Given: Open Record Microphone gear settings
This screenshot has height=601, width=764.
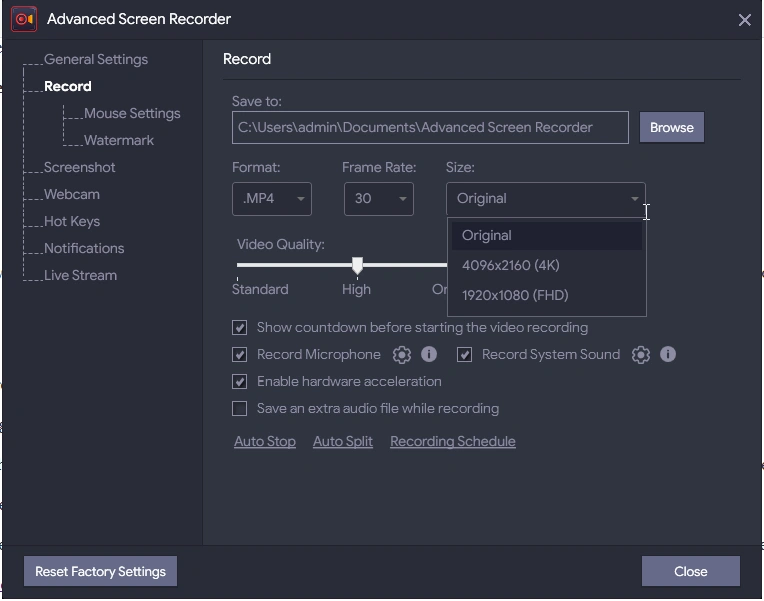Looking at the screenshot, I should pos(401,354).
